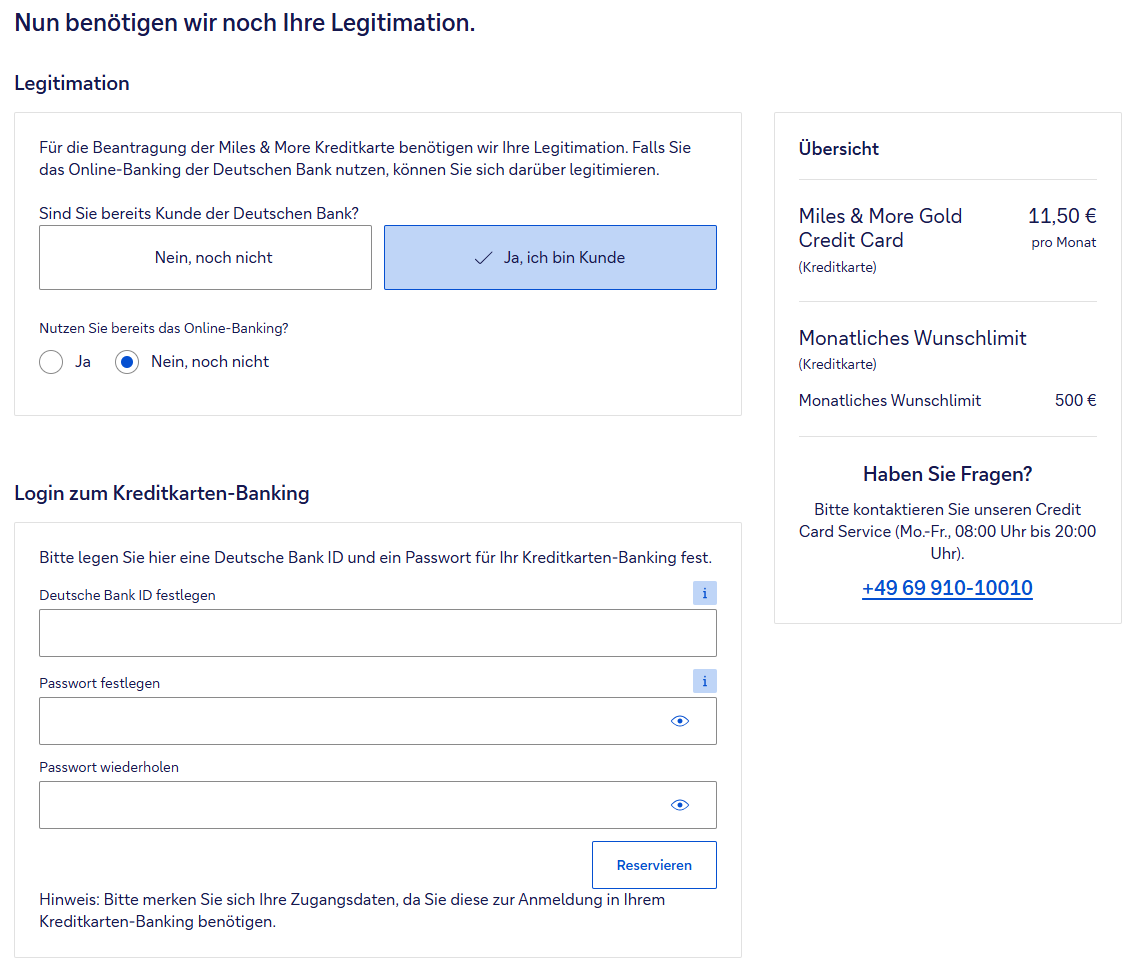
Task: Call Credit Card Service phone number link
Action: tap(947, 588)
